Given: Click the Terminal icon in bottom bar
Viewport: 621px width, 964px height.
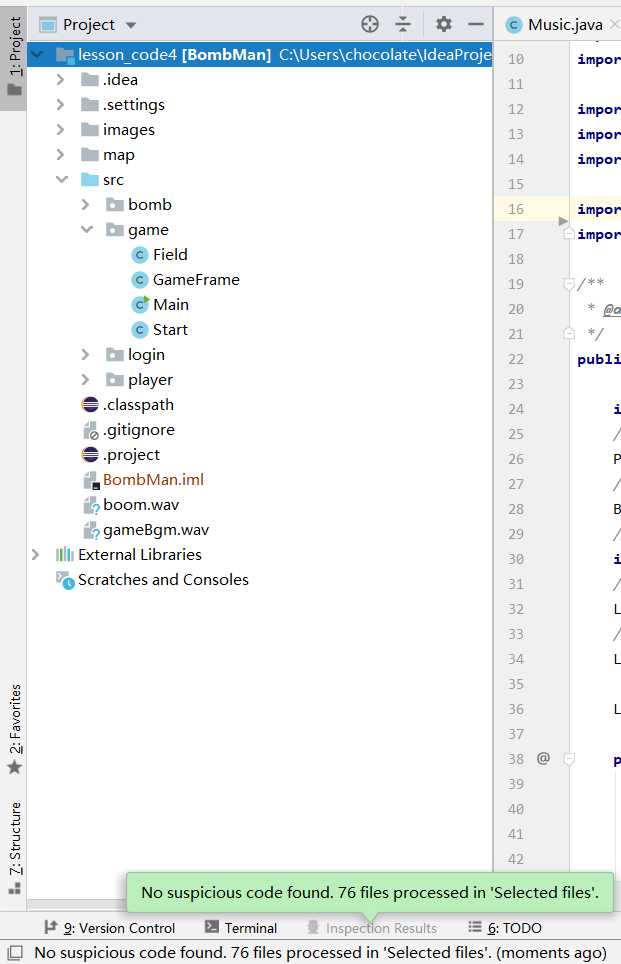Looking at the screenshot, I should pos(212,927).
